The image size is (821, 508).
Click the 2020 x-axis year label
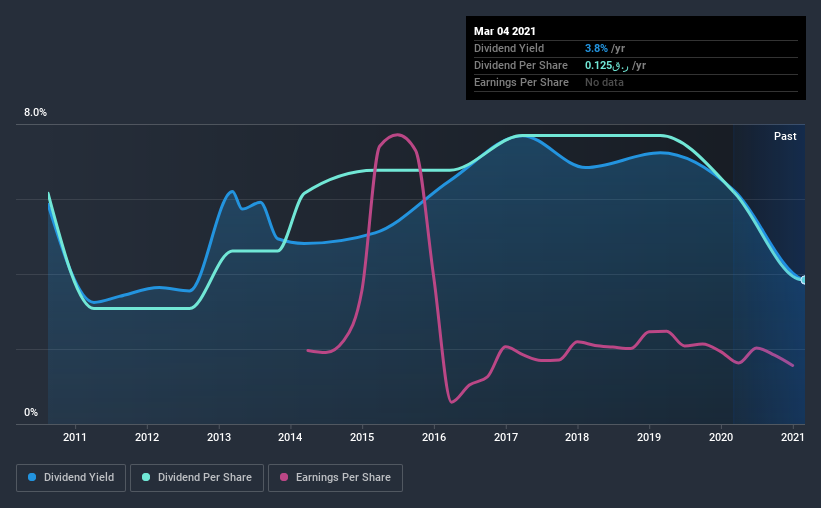tap(721, 437)
